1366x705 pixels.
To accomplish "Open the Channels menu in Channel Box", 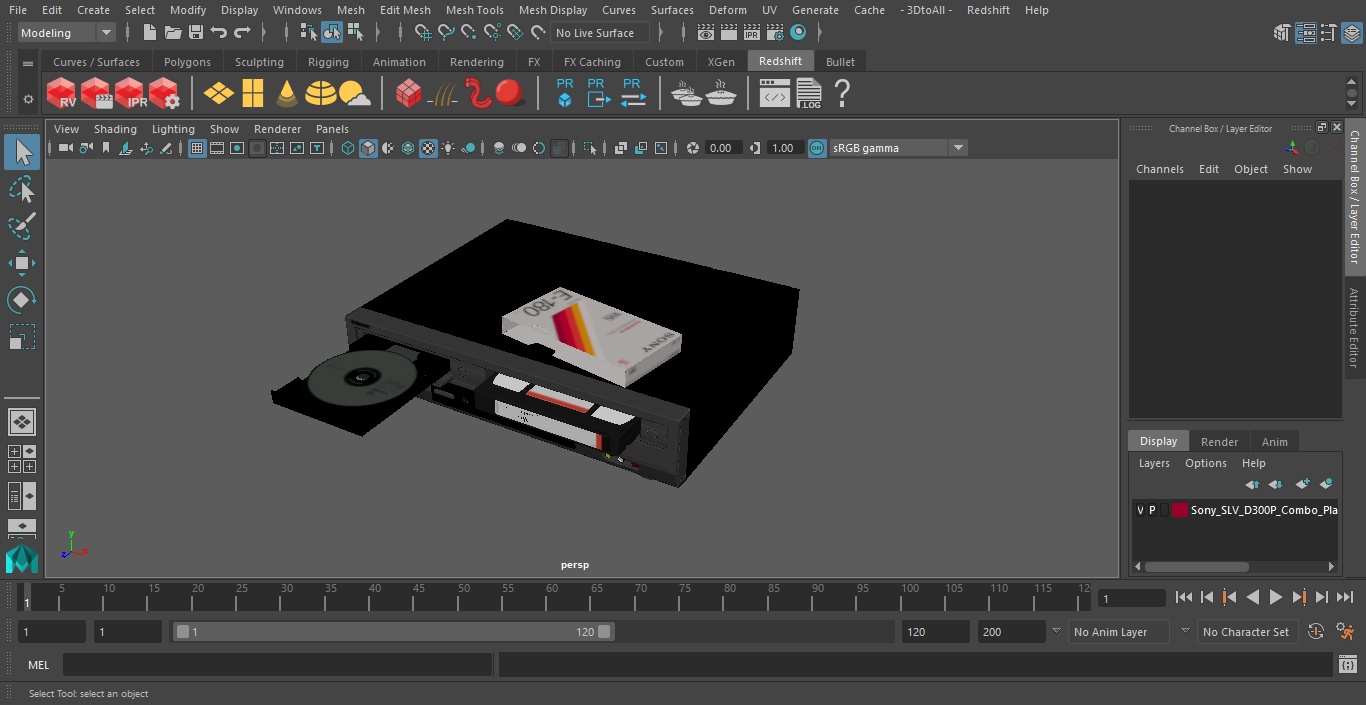I will 1159,169.
